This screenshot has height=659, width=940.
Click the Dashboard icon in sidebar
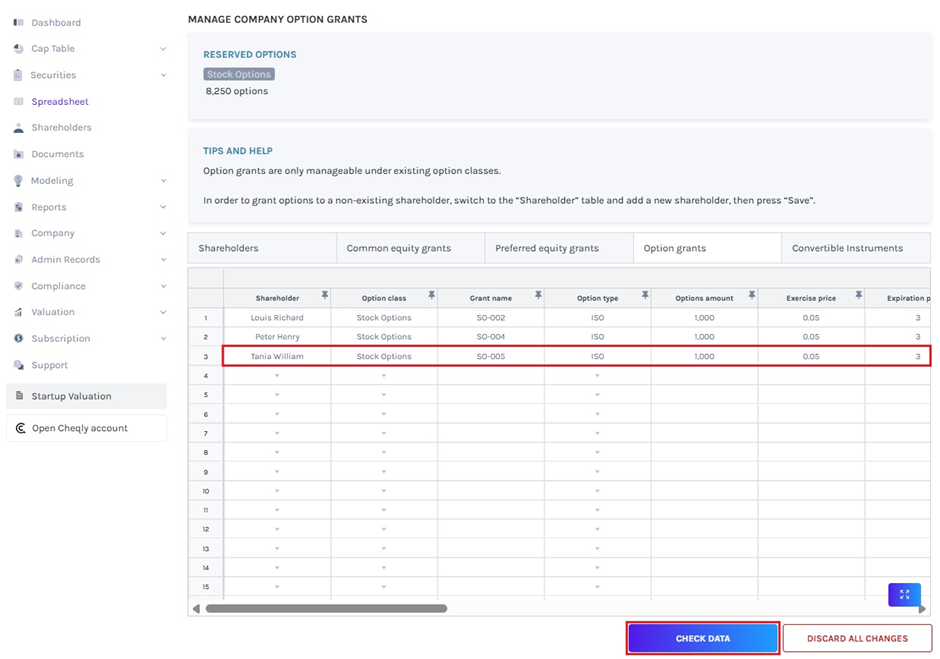pyautogui.click(x=18, y=22)
